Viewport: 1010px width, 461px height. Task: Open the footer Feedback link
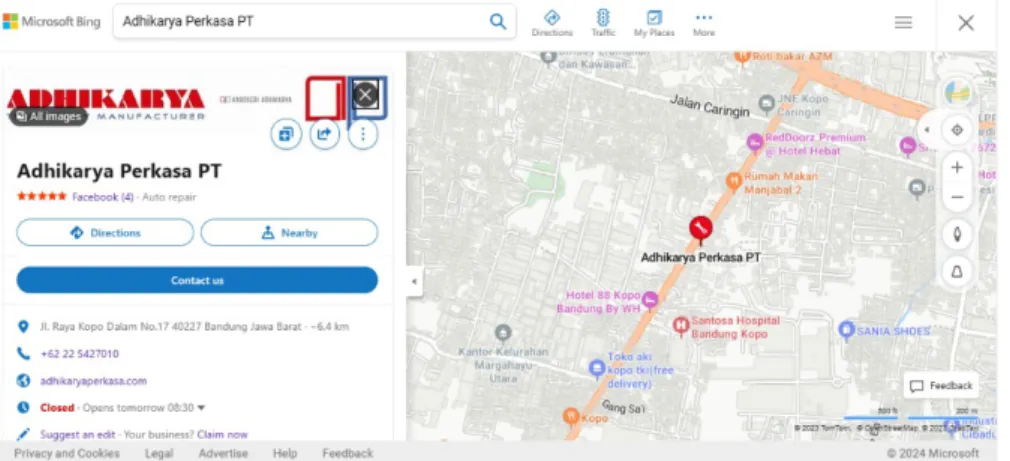[x=348, y=453]
